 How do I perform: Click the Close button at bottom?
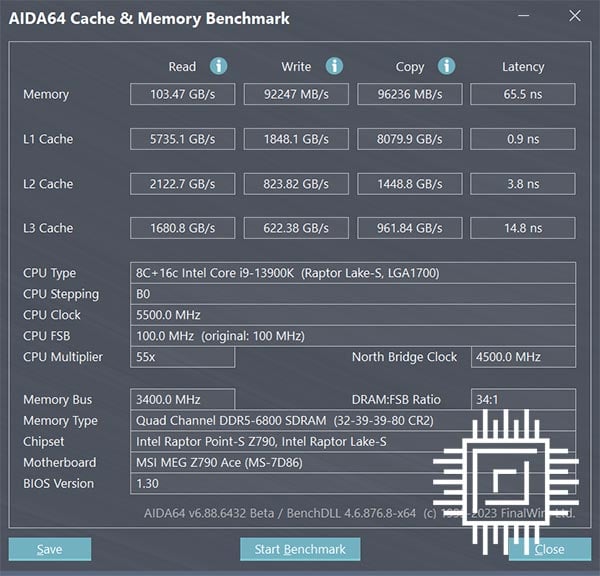point(549,549)
